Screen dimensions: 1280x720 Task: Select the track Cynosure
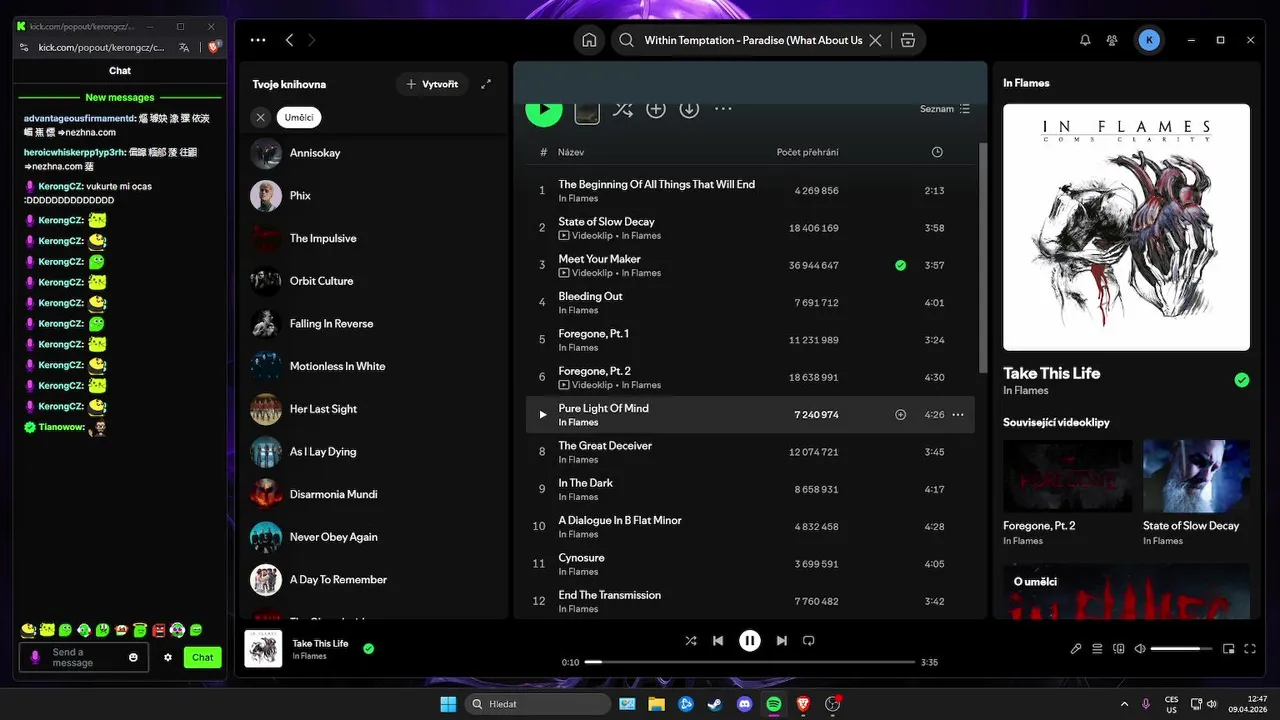(581, 558)
